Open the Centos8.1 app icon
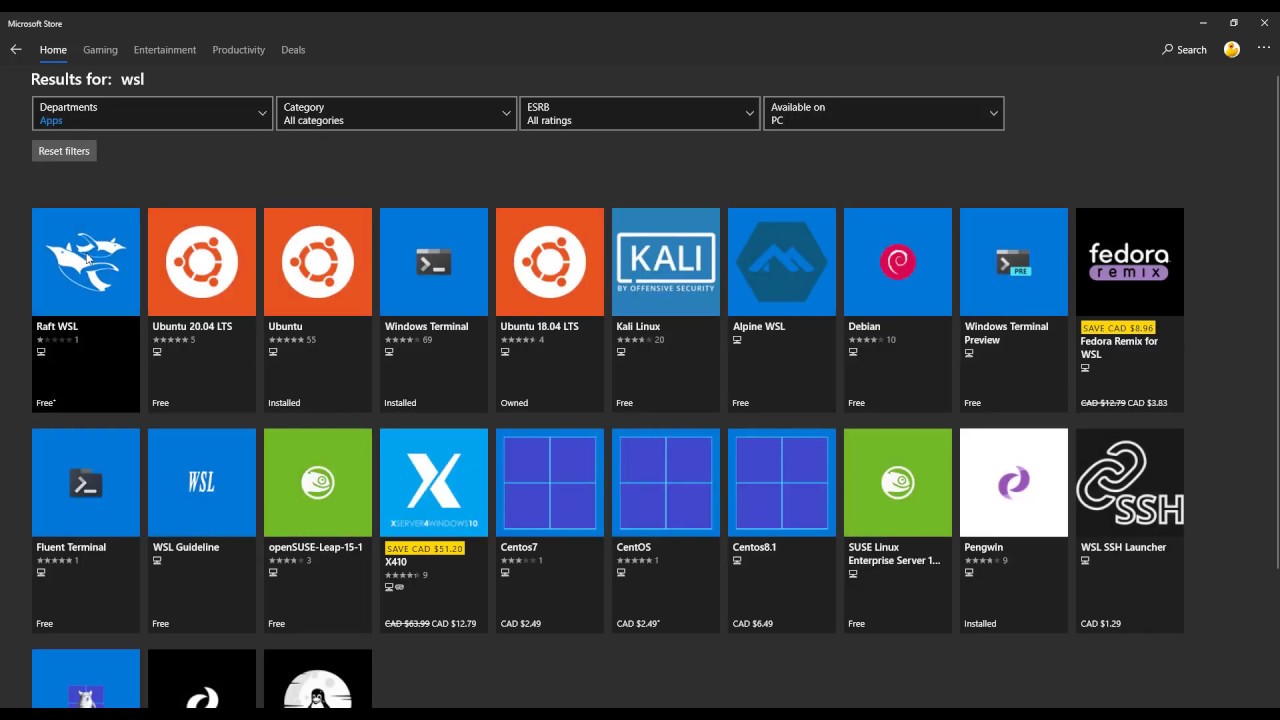 click(x=782, y=483)
